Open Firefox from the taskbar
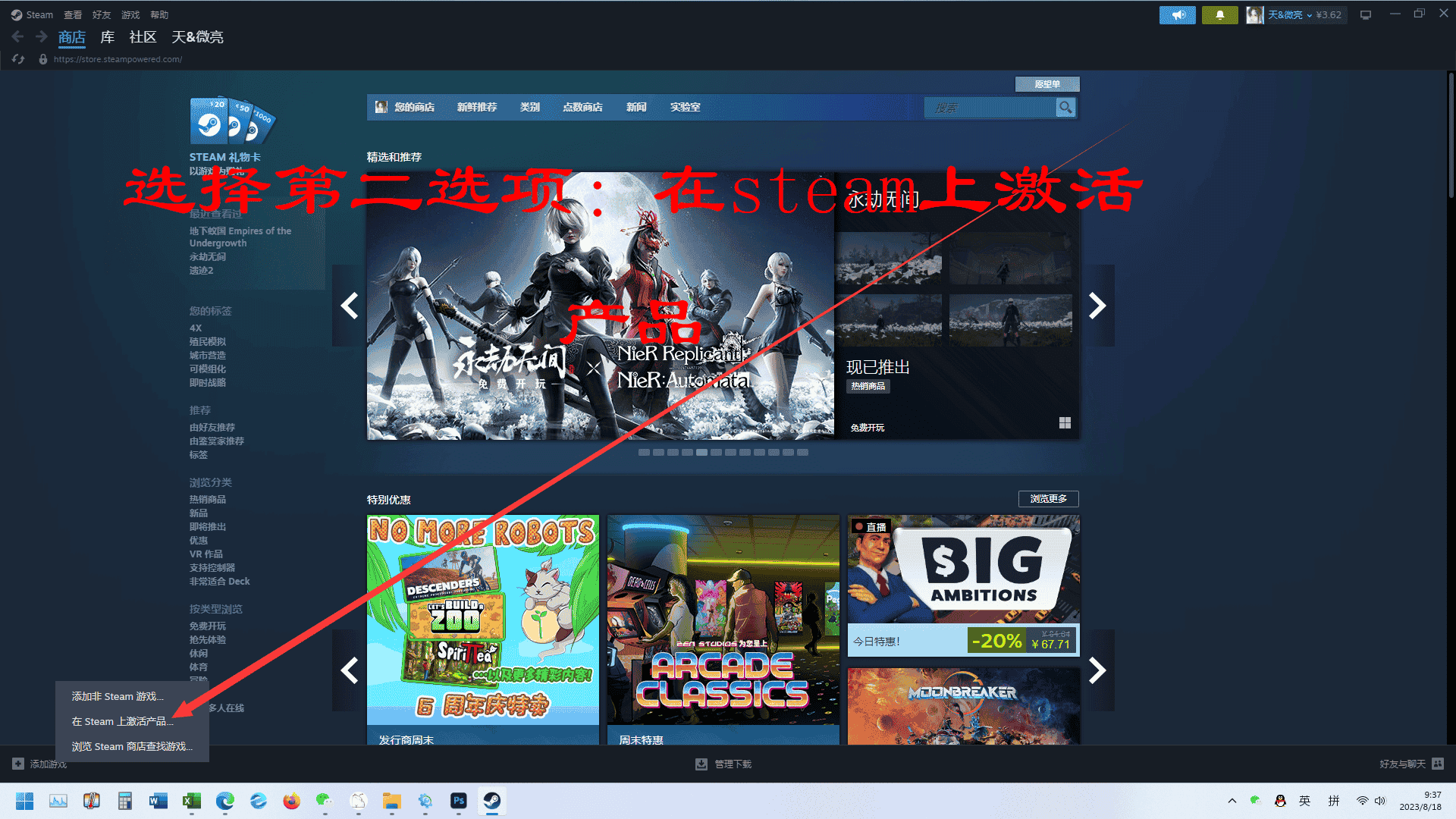The image size is (1456, 819). pyautogui.click(x=291, y=801)
